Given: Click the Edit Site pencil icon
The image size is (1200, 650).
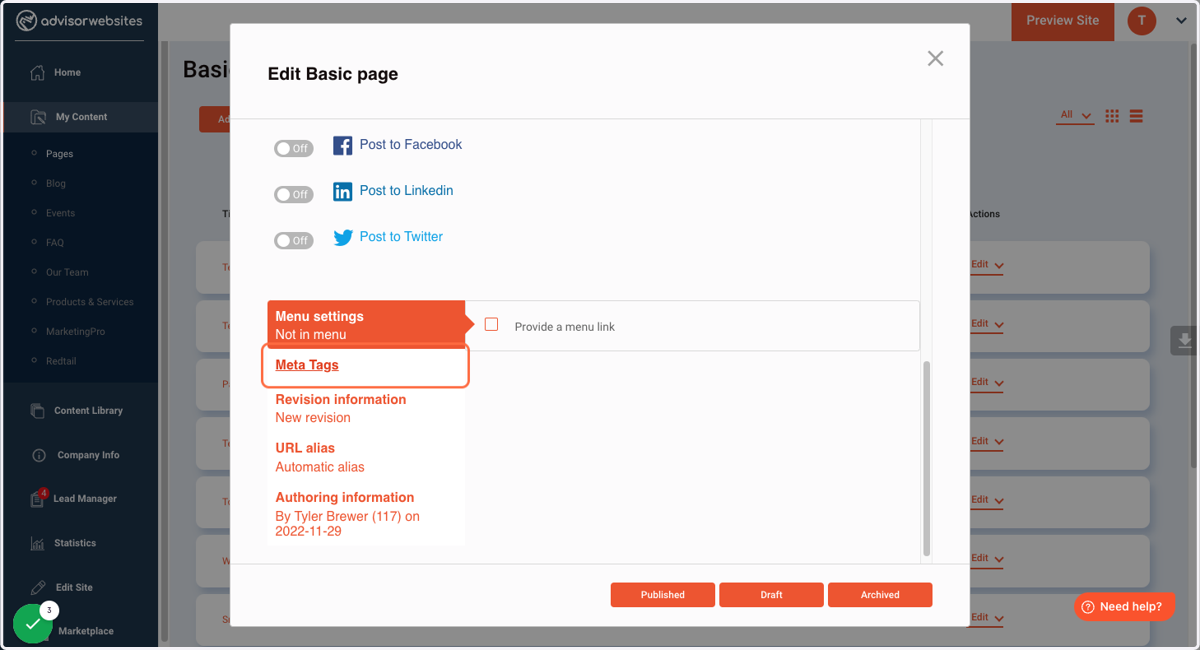Looking at the screenshot, I should 38,588.
